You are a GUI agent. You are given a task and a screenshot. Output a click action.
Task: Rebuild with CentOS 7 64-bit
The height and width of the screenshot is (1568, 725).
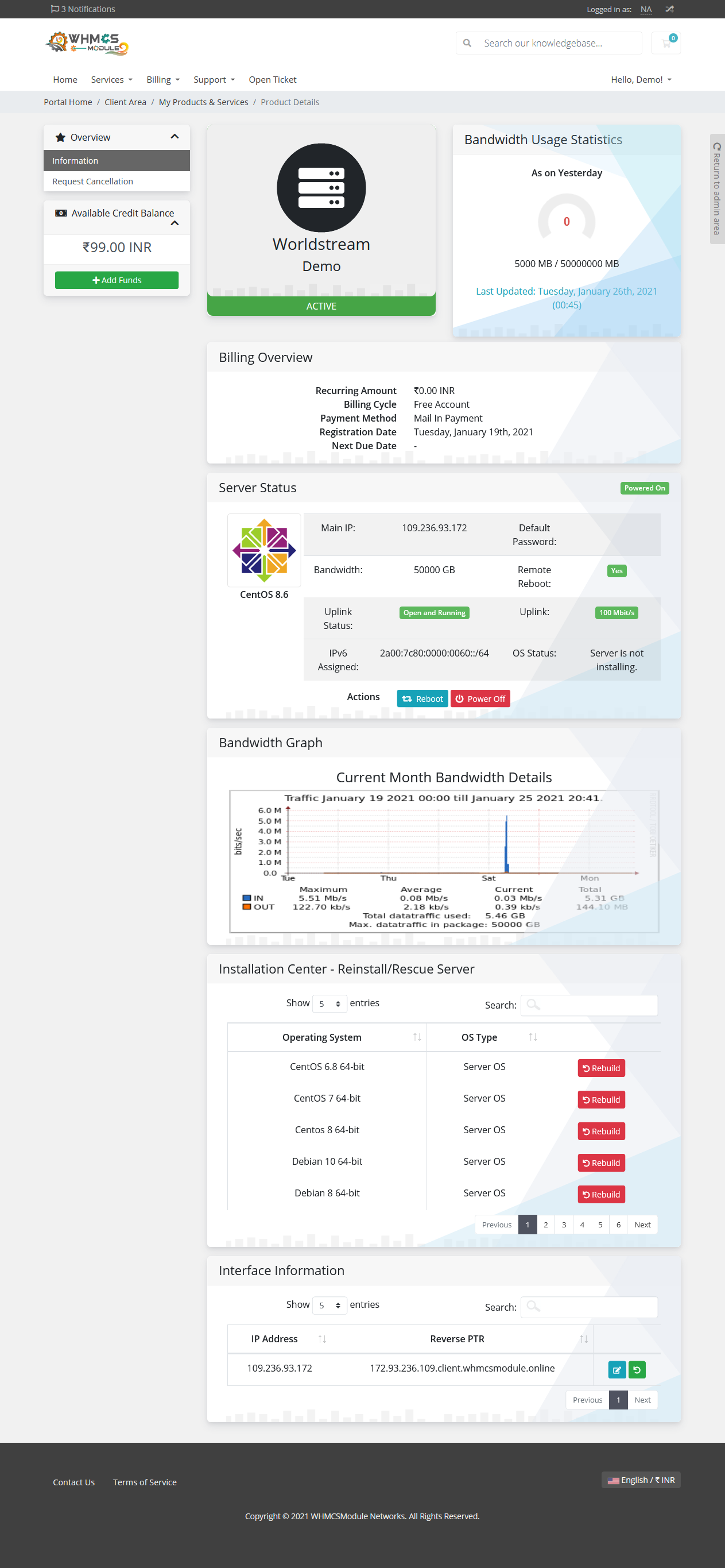coord(602,1100)
